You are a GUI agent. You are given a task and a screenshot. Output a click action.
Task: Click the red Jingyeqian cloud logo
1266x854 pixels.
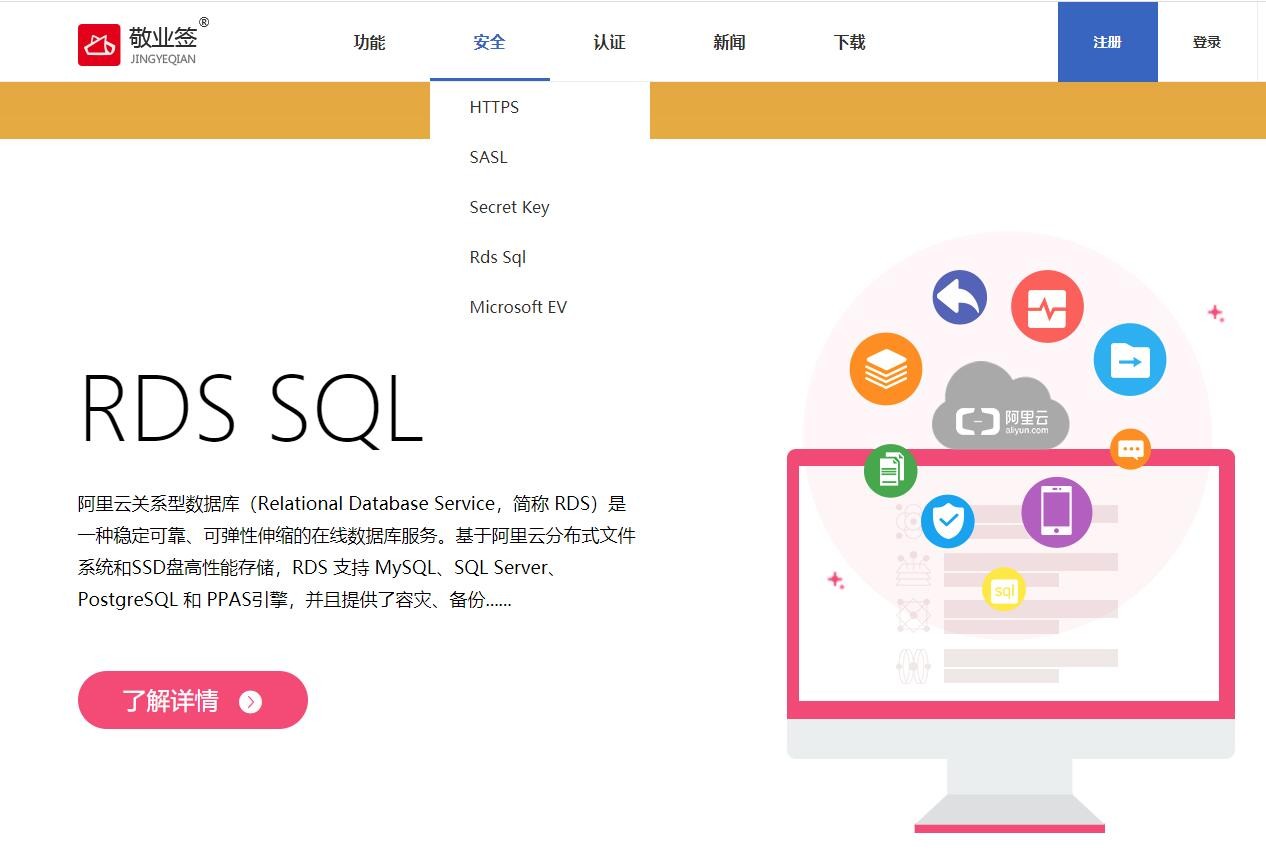click(x=99, y=44)
